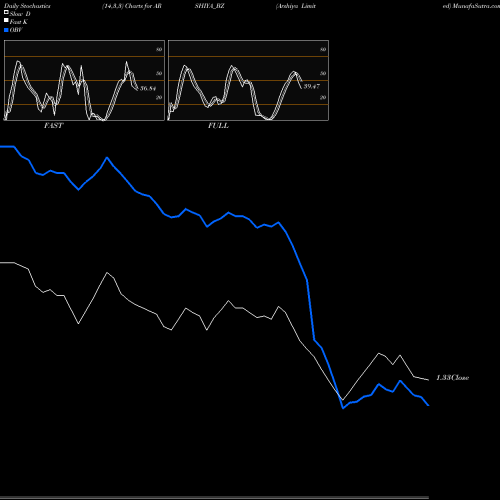Click the OBV legend text
The height and width of the screenshot is (500, 500).
(16, 30)
